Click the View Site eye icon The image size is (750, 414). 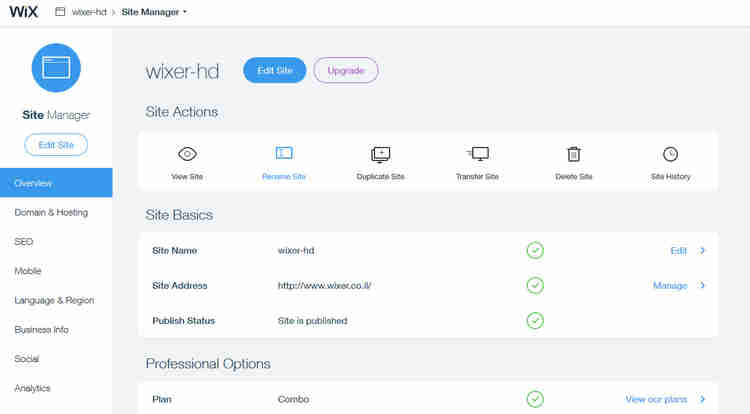tap(187, 154)
